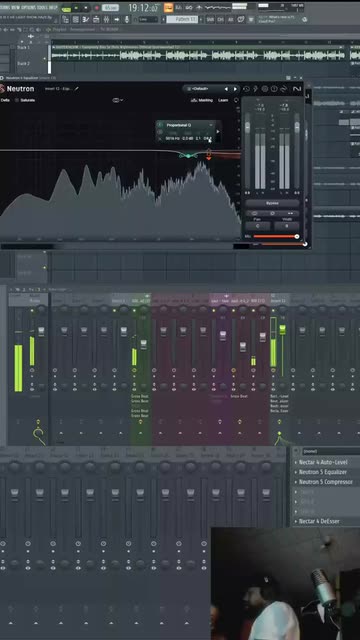
Task: Open the TOOLS menu
Action: (41, 8)
